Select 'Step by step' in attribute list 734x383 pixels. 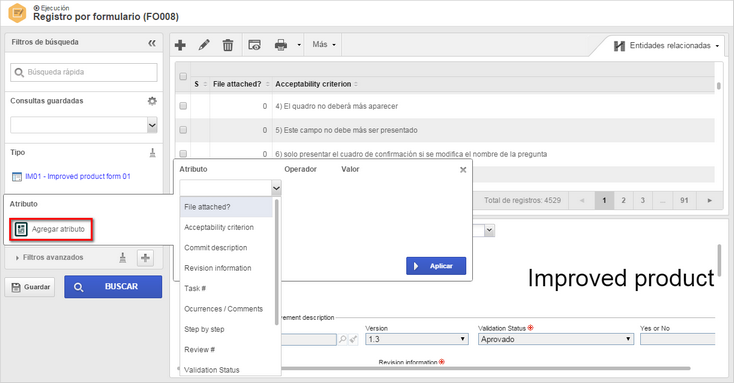click(226, 329)
